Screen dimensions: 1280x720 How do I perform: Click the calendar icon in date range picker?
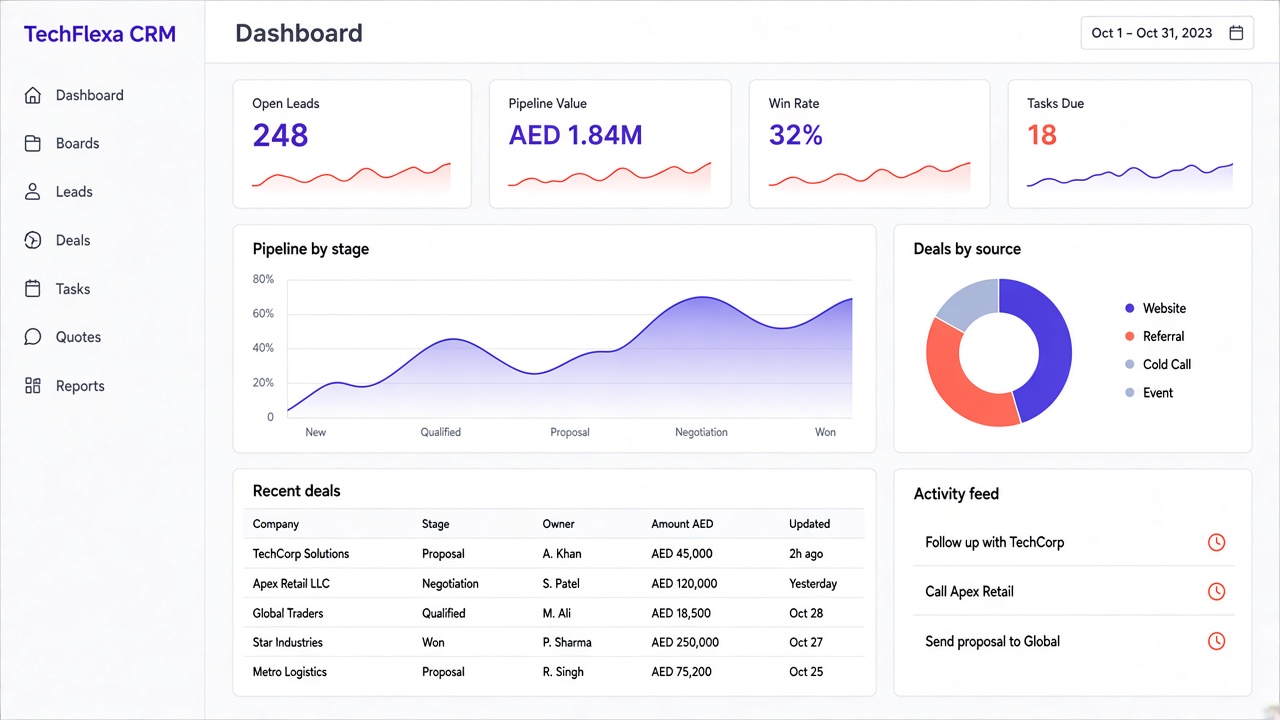pyautogui.click(x=1236, y=33)
